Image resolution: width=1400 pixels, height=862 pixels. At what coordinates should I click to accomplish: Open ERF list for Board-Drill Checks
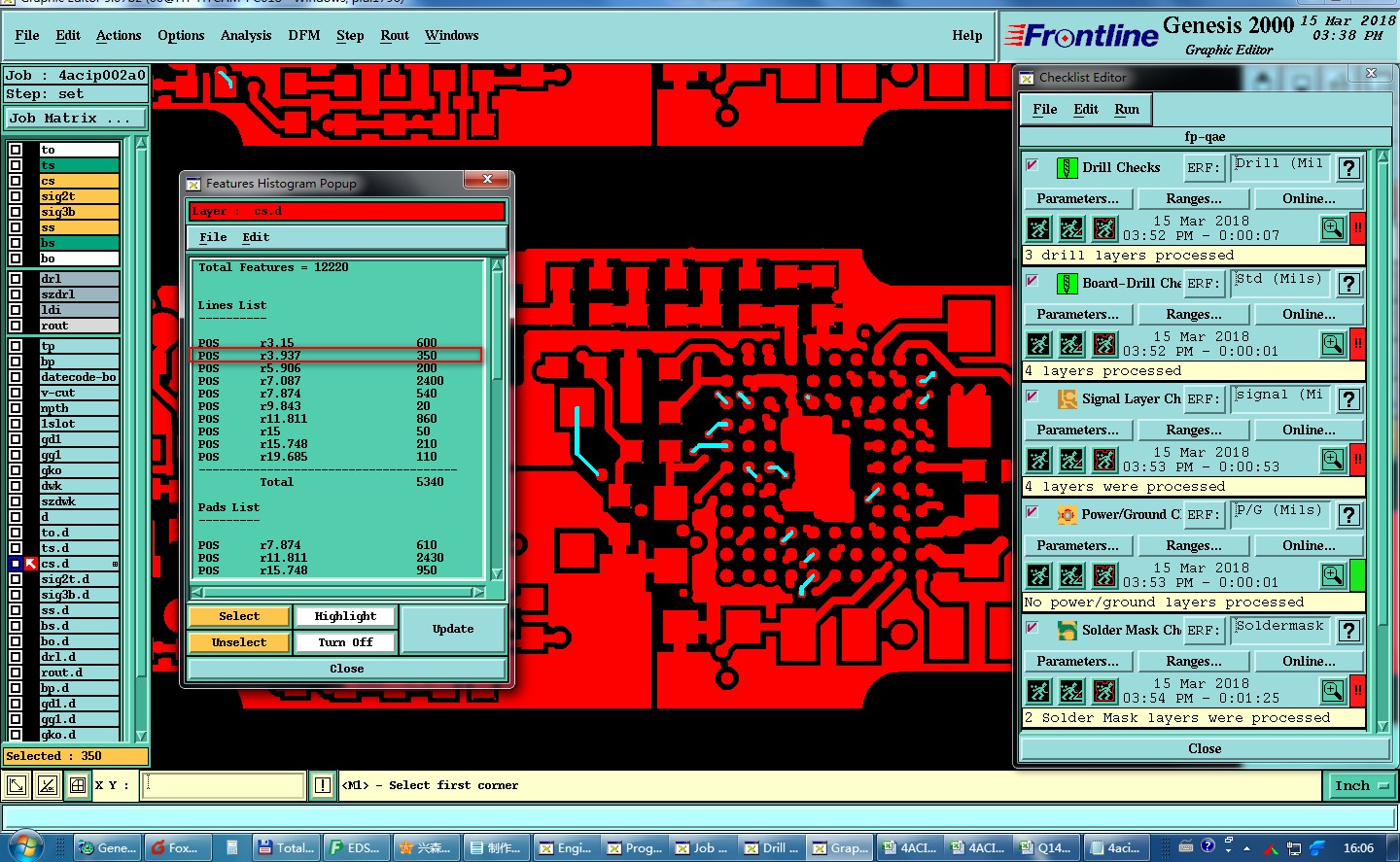(x=1204, y=284)
